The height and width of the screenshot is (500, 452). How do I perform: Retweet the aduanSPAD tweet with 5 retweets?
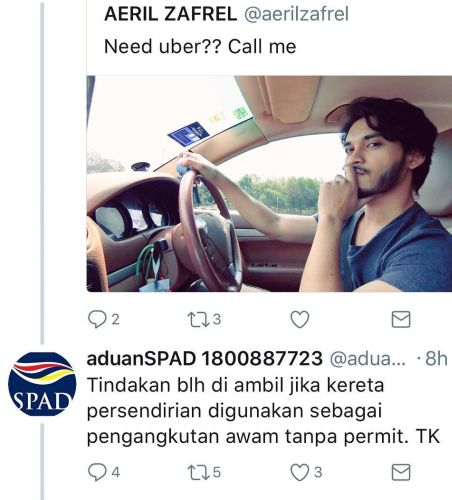coord(199,472)
